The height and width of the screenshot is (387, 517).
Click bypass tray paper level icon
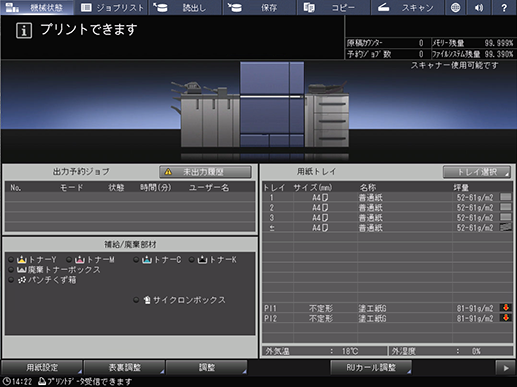tap(506, 227)
